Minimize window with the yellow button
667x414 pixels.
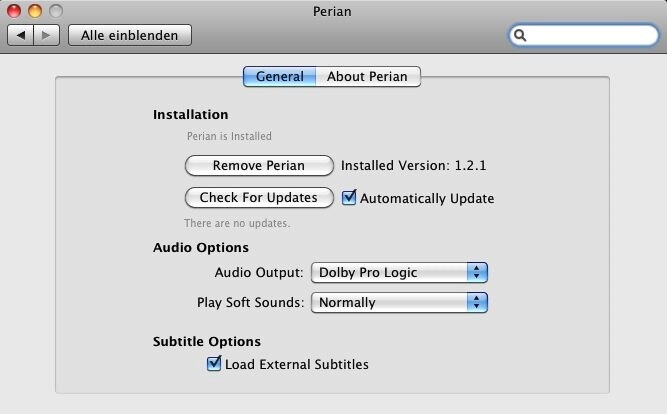(35, 11)
